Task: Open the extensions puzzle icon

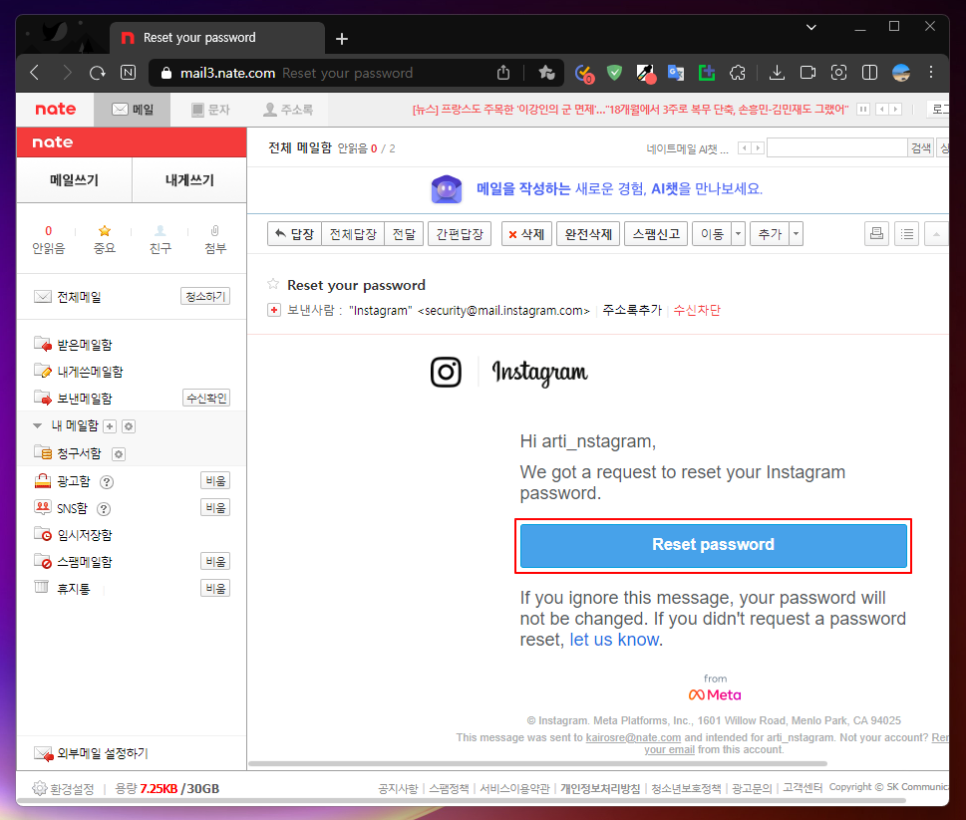Action: 737,73
